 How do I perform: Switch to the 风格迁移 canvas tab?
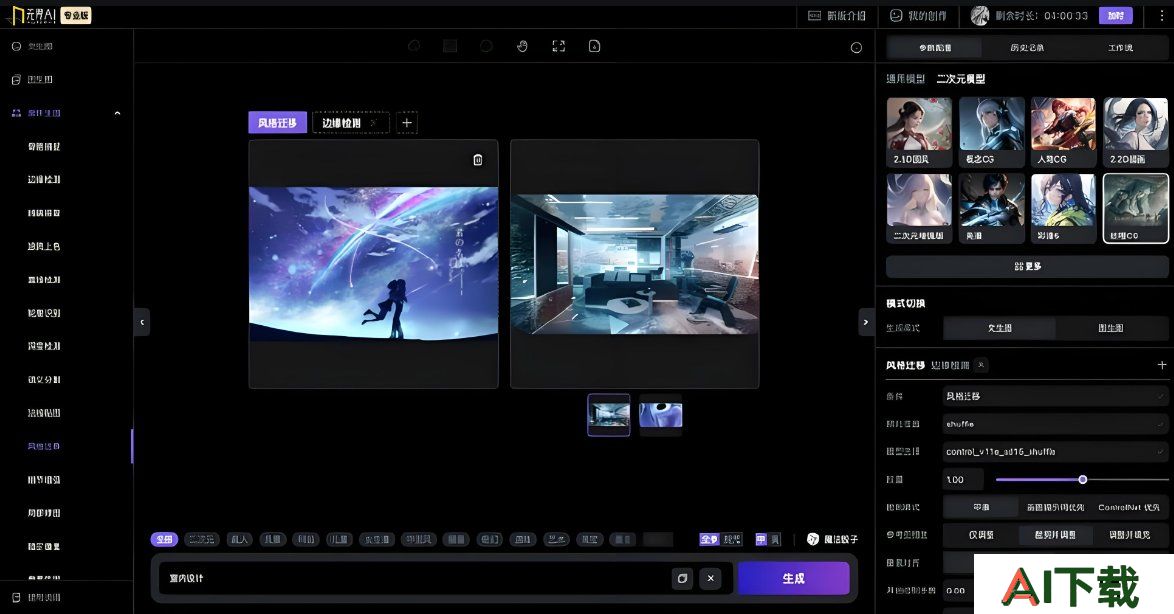tap(277, 123)
